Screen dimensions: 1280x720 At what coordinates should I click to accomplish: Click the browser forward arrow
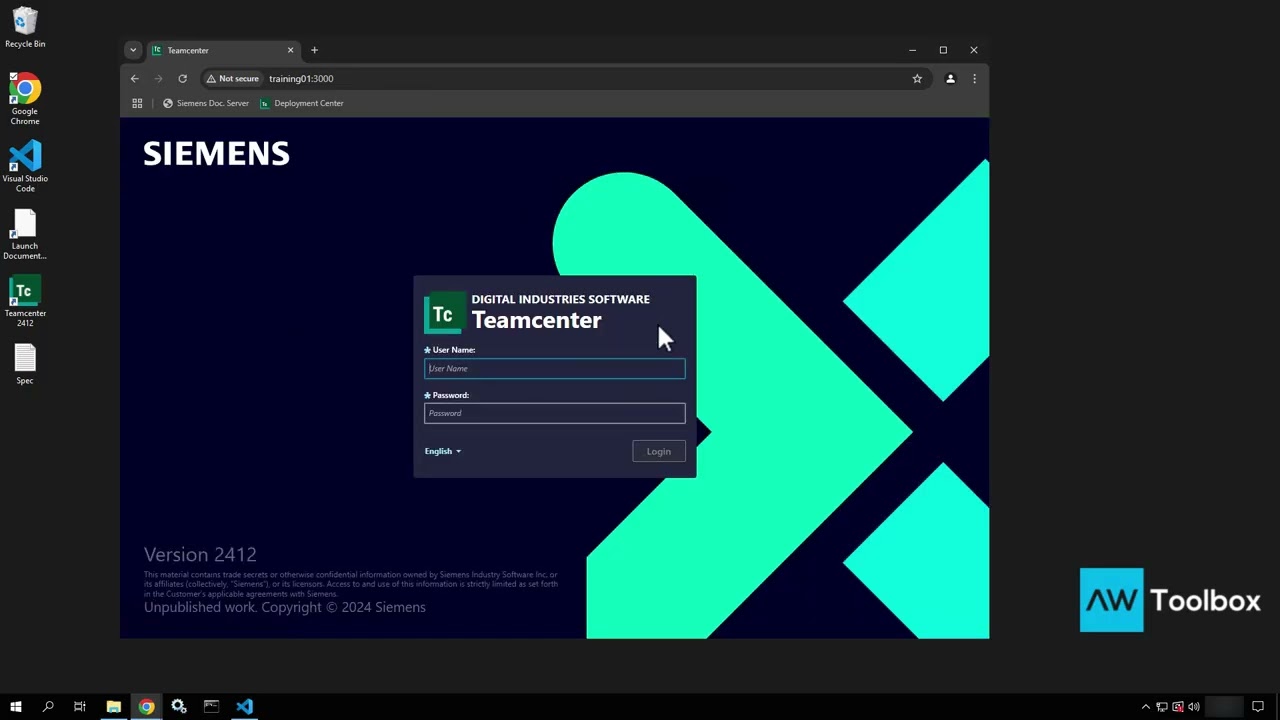click(158, 78)
